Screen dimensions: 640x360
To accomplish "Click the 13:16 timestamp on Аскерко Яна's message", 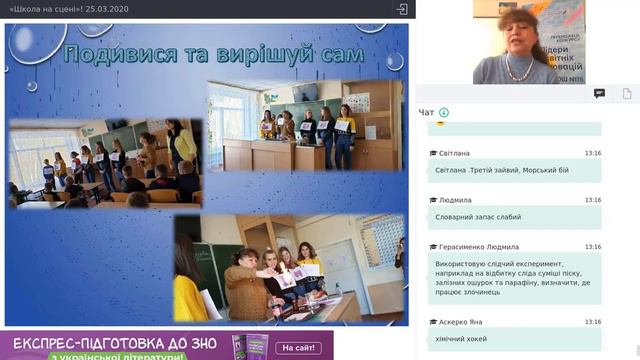I will point(593,322).
